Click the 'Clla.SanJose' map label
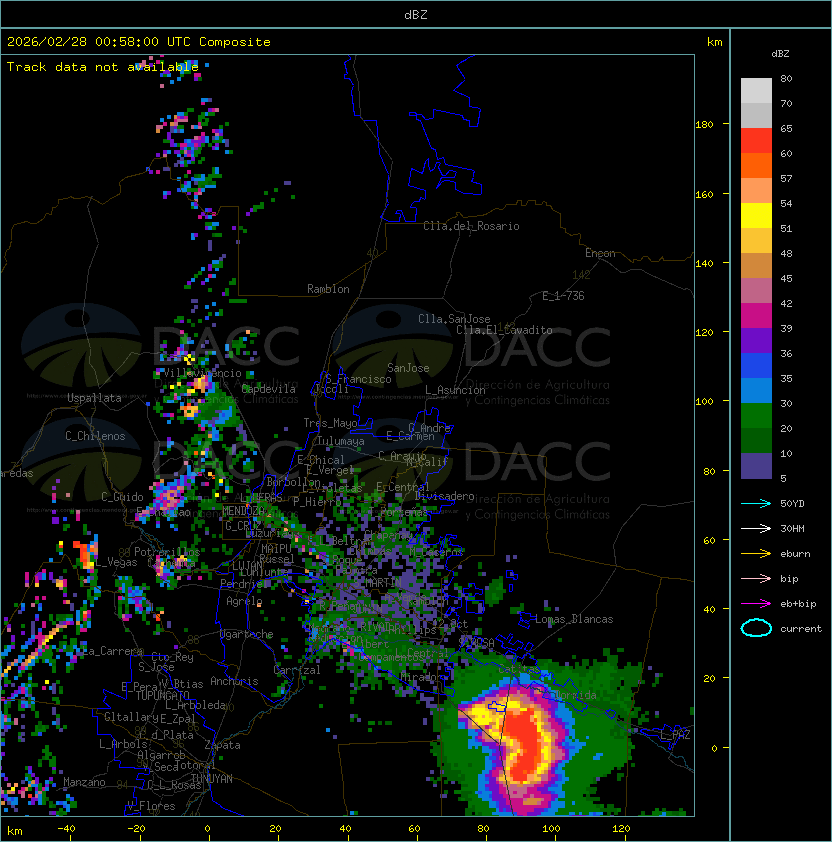The height and width of the screenshot is (842, 832). 454,319
